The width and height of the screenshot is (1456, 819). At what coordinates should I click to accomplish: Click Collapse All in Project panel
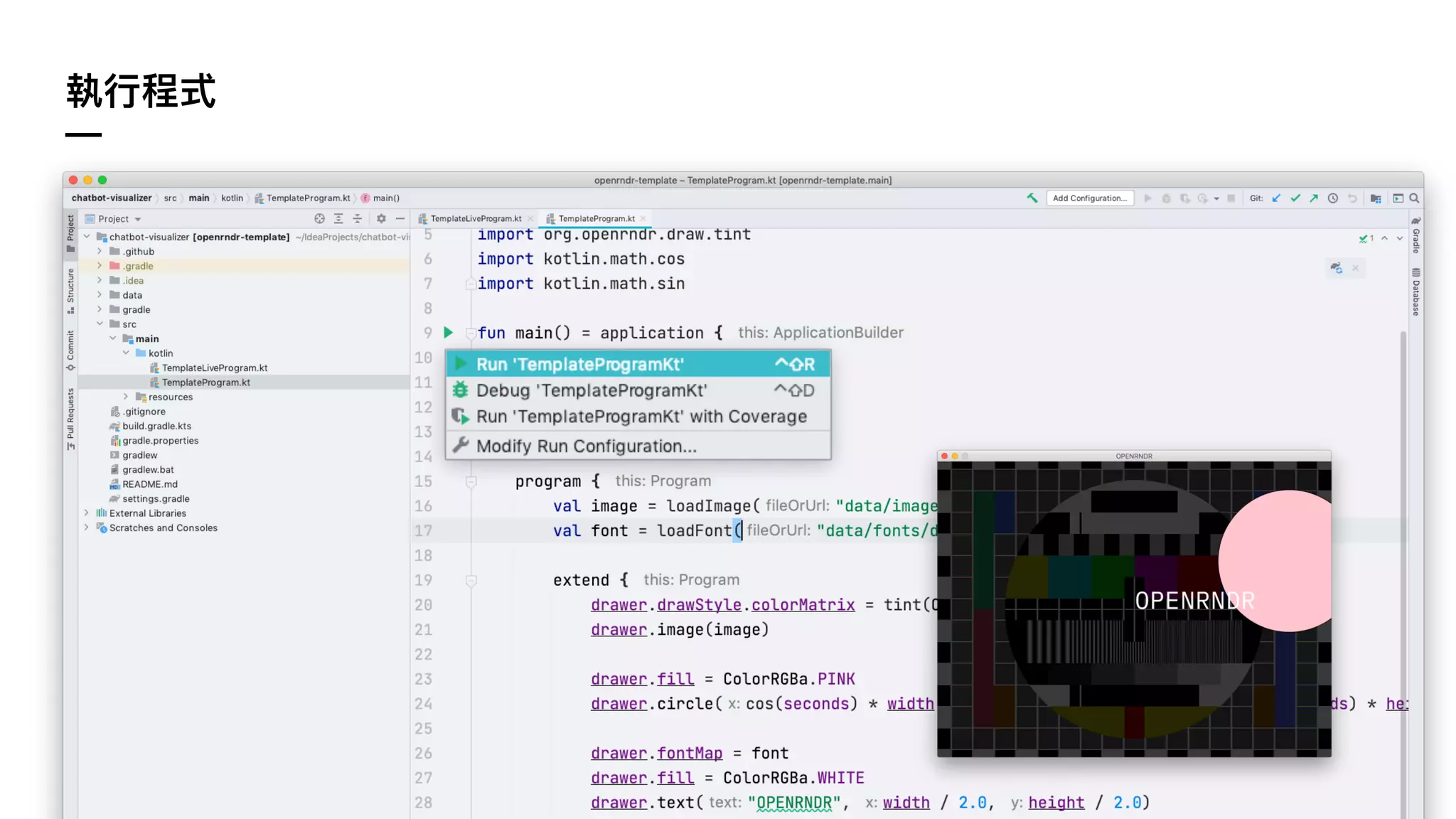(x=358, y=219)
